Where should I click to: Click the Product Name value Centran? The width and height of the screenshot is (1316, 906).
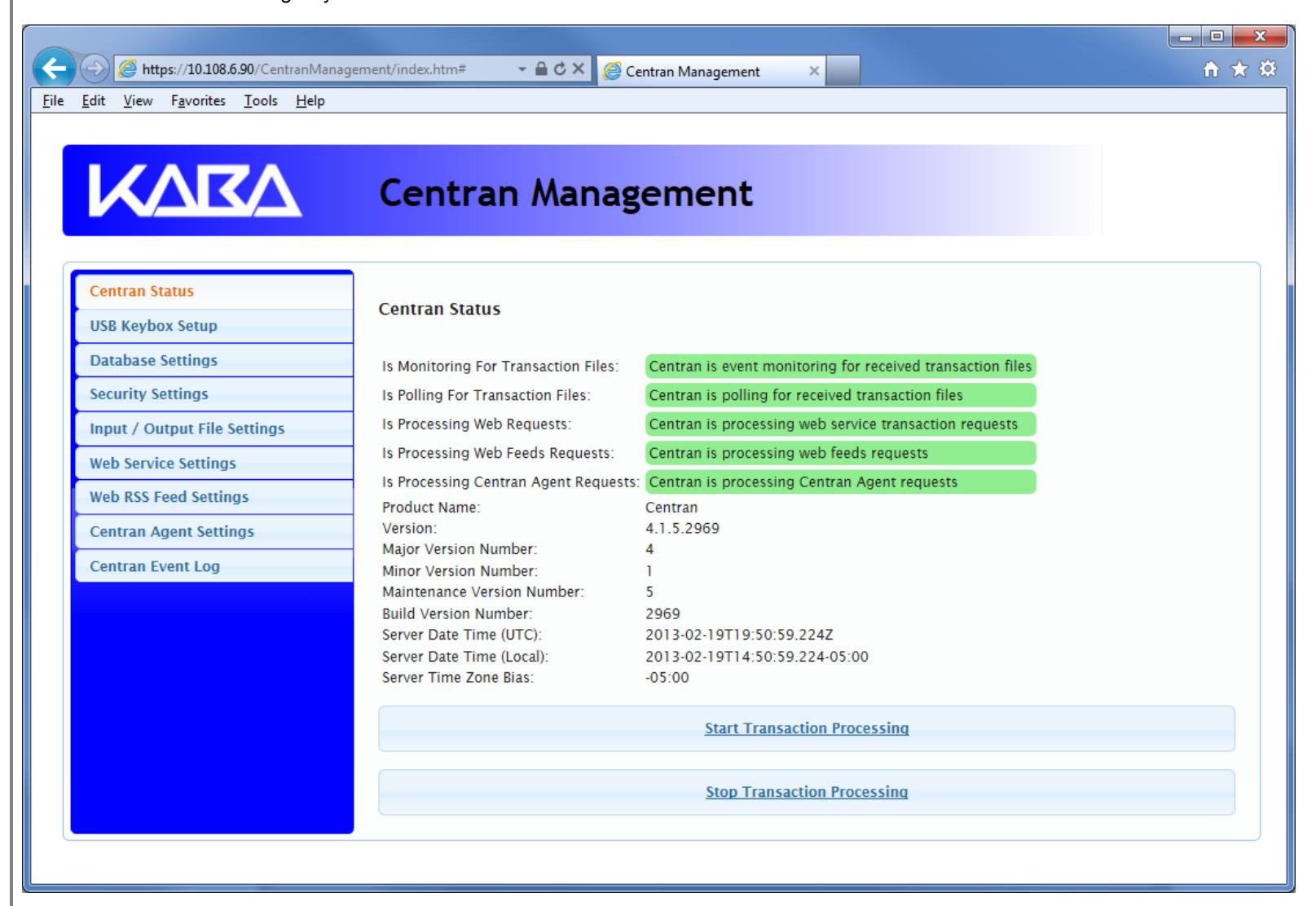671,508
